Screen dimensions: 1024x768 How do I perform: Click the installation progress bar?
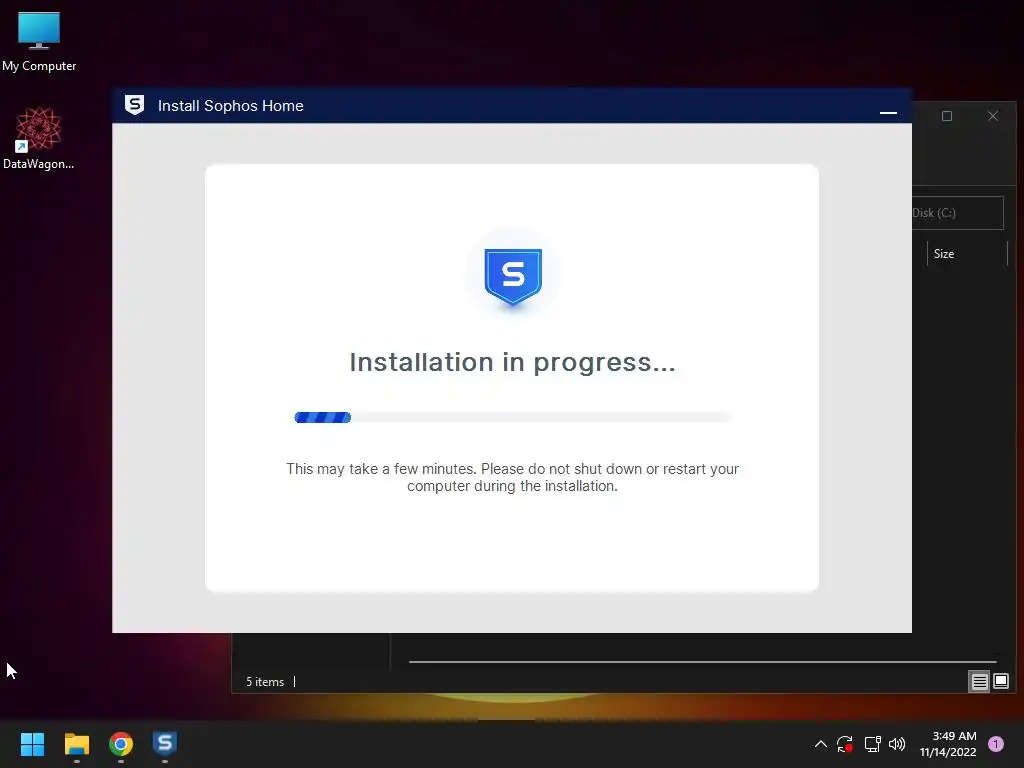[512, 417]
